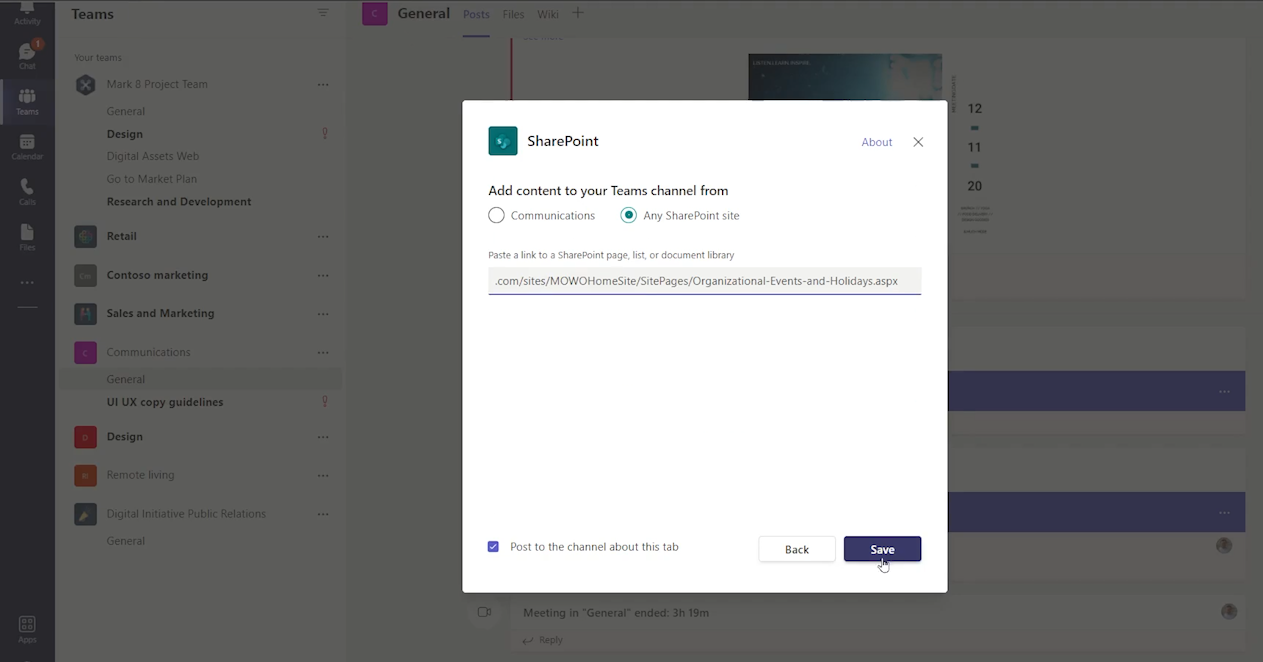This screenshot has width=1263, height=662.
Task: Select the Teams icon in the rail
Action: [x=27, y=101]
